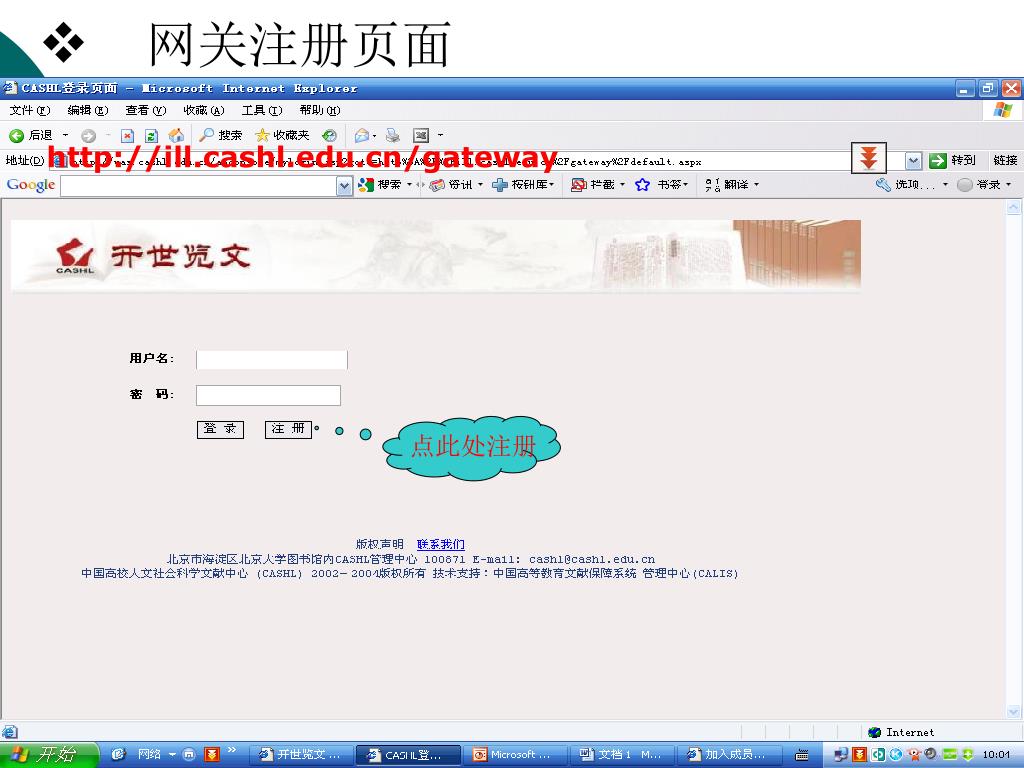Click the CASHL 开世览文 banner logo

(153, 256)
